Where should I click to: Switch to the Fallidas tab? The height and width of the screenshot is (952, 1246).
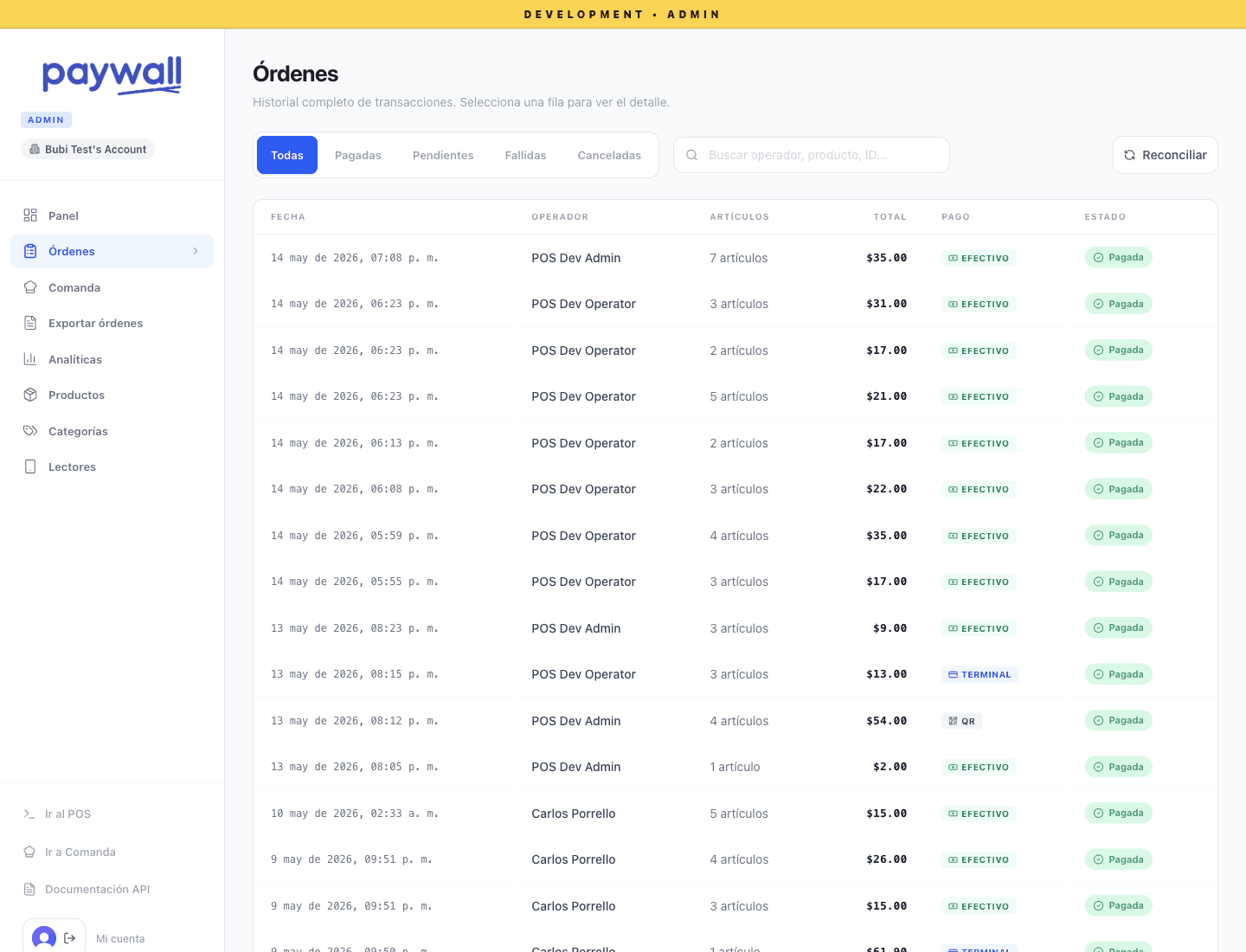coord(525,155)
